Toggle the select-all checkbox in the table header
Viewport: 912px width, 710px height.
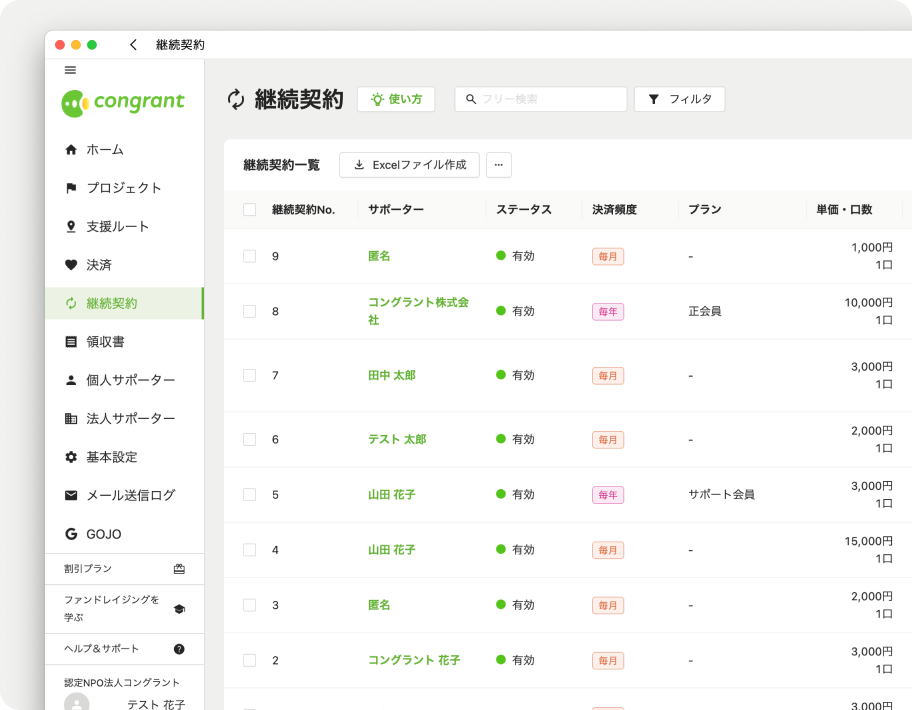tap(250, 209)
